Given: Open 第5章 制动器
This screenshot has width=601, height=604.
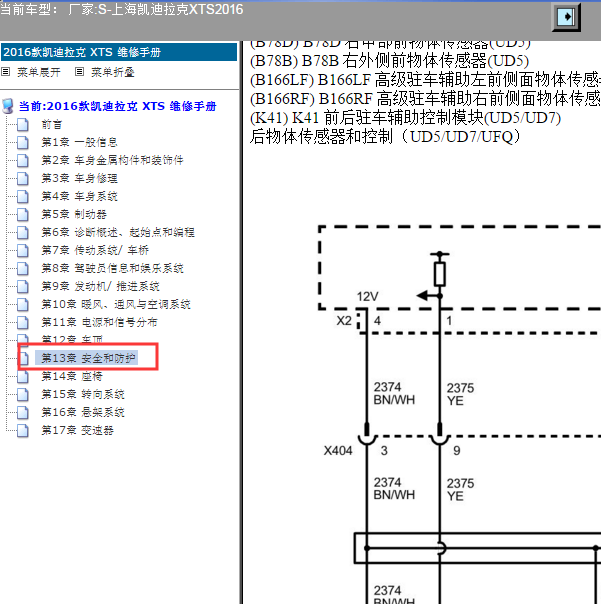Looking at the screenshot, I should [x=74, y=215].
